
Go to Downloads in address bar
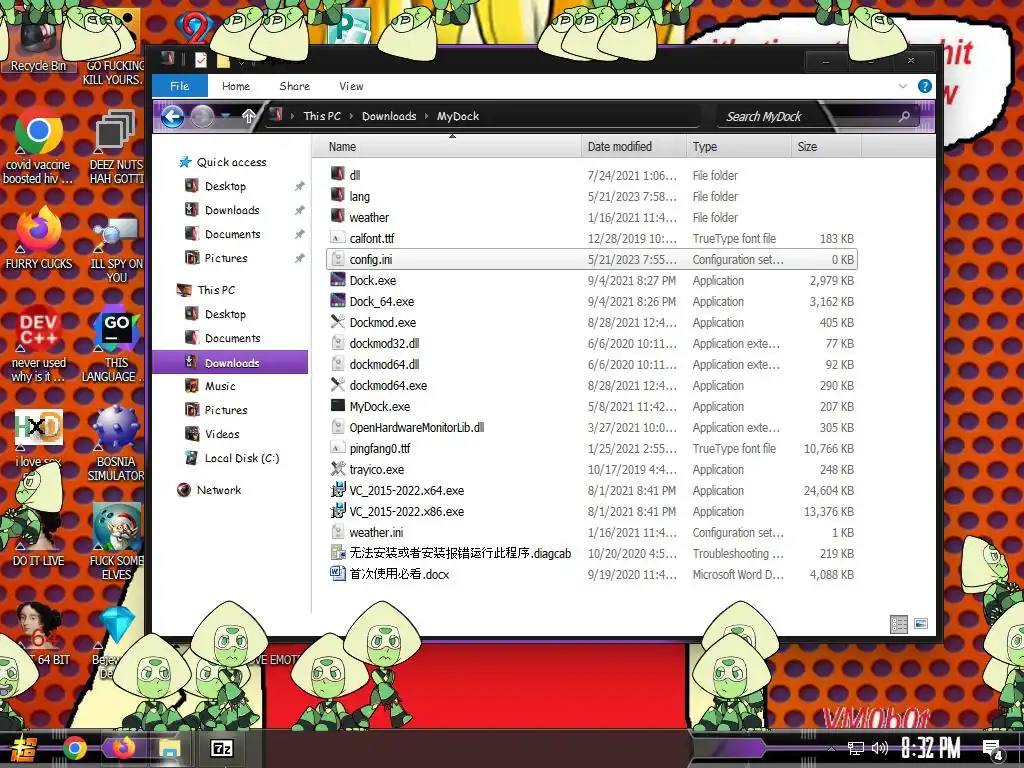(x=389, y=116)
